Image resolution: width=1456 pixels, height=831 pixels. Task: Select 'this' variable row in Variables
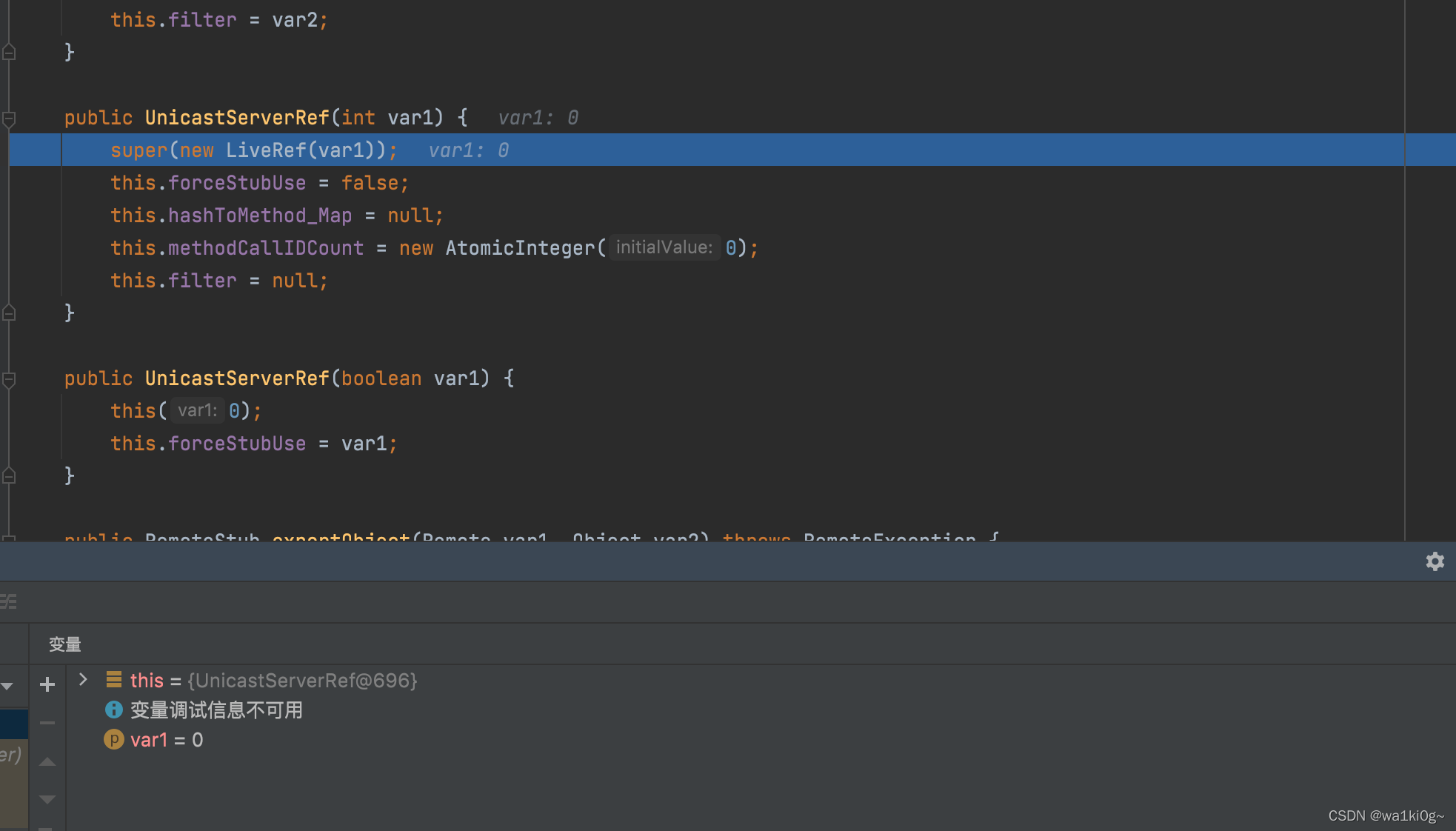click(x=761, y=680)
